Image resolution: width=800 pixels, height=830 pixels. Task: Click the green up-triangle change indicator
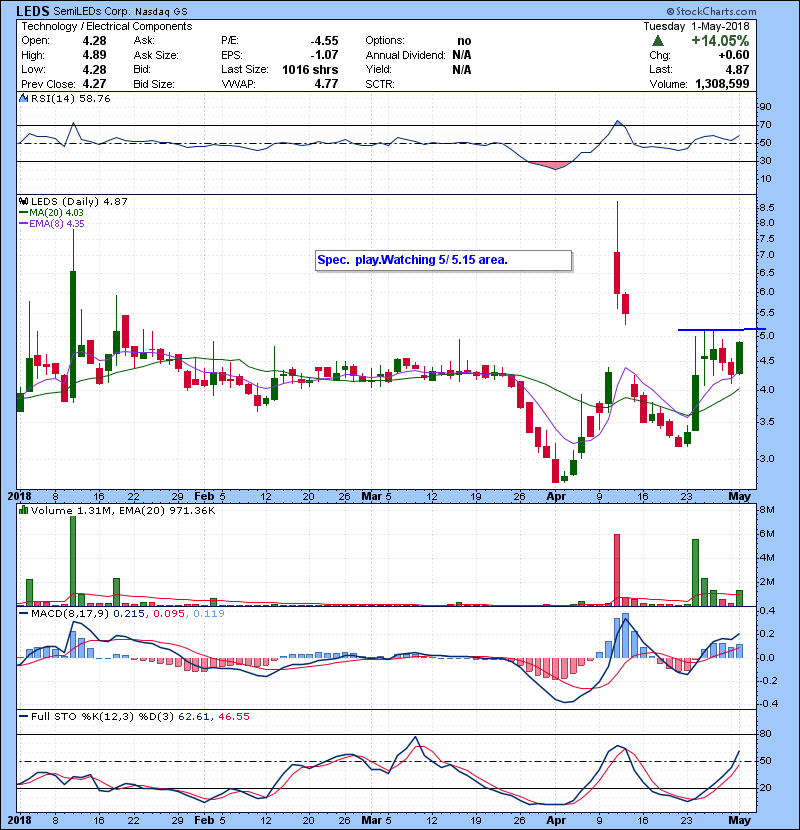pos(658,40)
